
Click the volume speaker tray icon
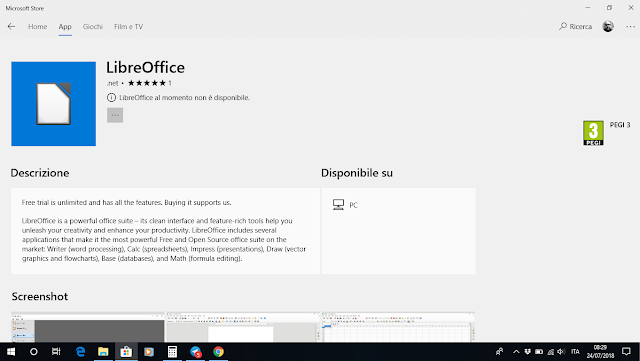tap(561, 352)
